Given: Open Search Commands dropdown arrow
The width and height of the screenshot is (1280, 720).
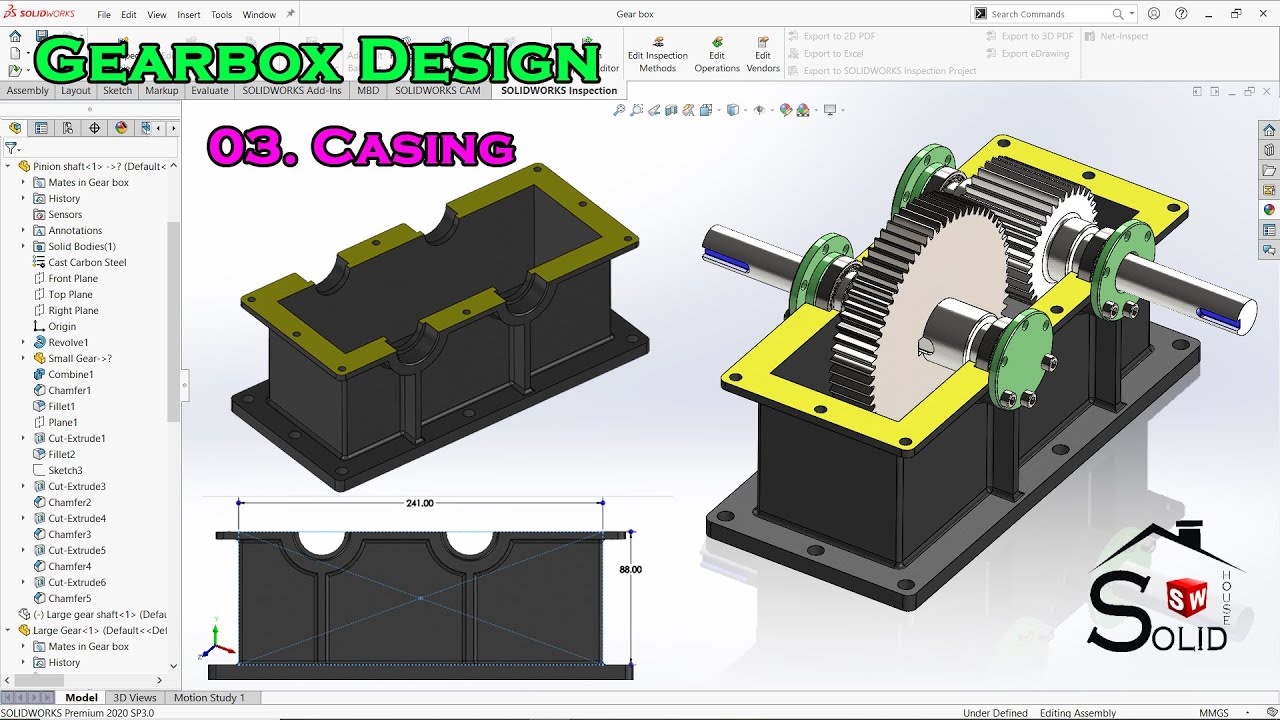Looking at the screenshot, I should tap(1132, 14).
